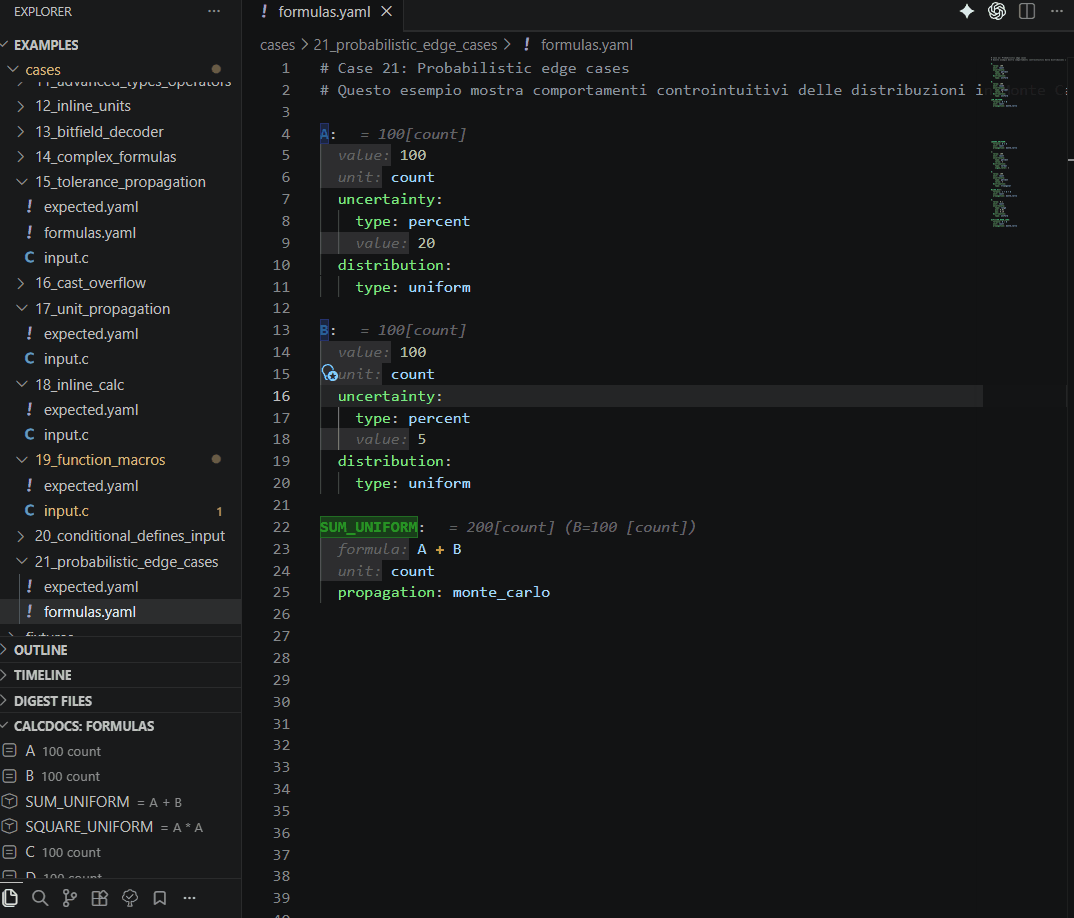Image resolution: width=1074 pixels, height=918 pixels.
Task: Open Explorer views and more actions menu
Action: point(214,11)
